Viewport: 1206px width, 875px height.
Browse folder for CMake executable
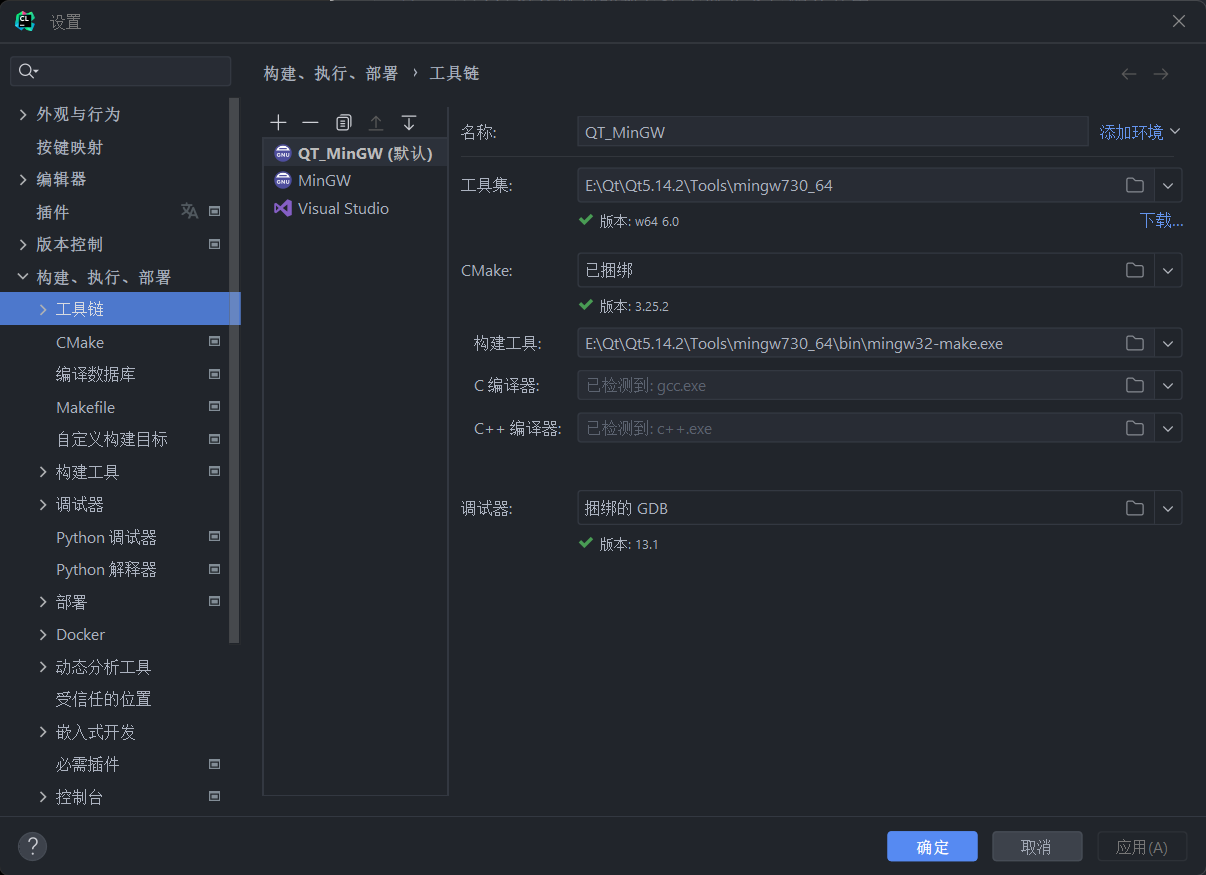1134,270
